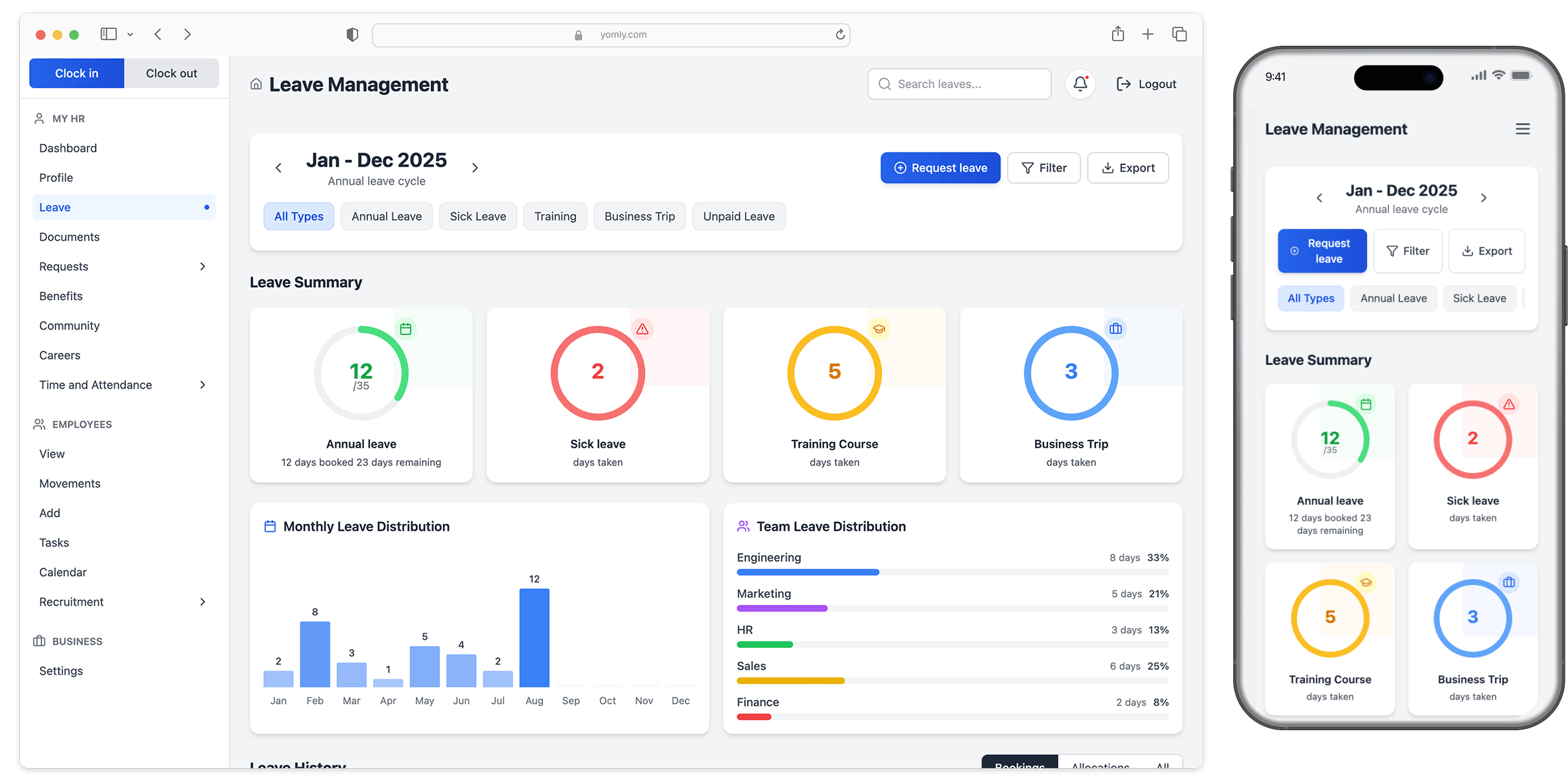Open the Documents menu item
This screenshot has width=1568, height=778.
point(124,237)
